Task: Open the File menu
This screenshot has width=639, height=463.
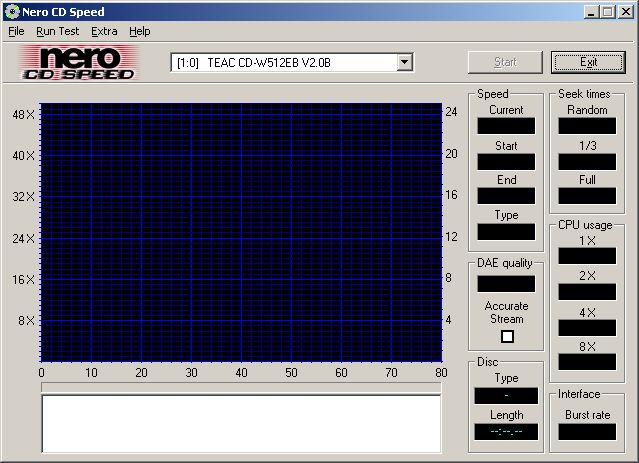Action: (16, 31)
